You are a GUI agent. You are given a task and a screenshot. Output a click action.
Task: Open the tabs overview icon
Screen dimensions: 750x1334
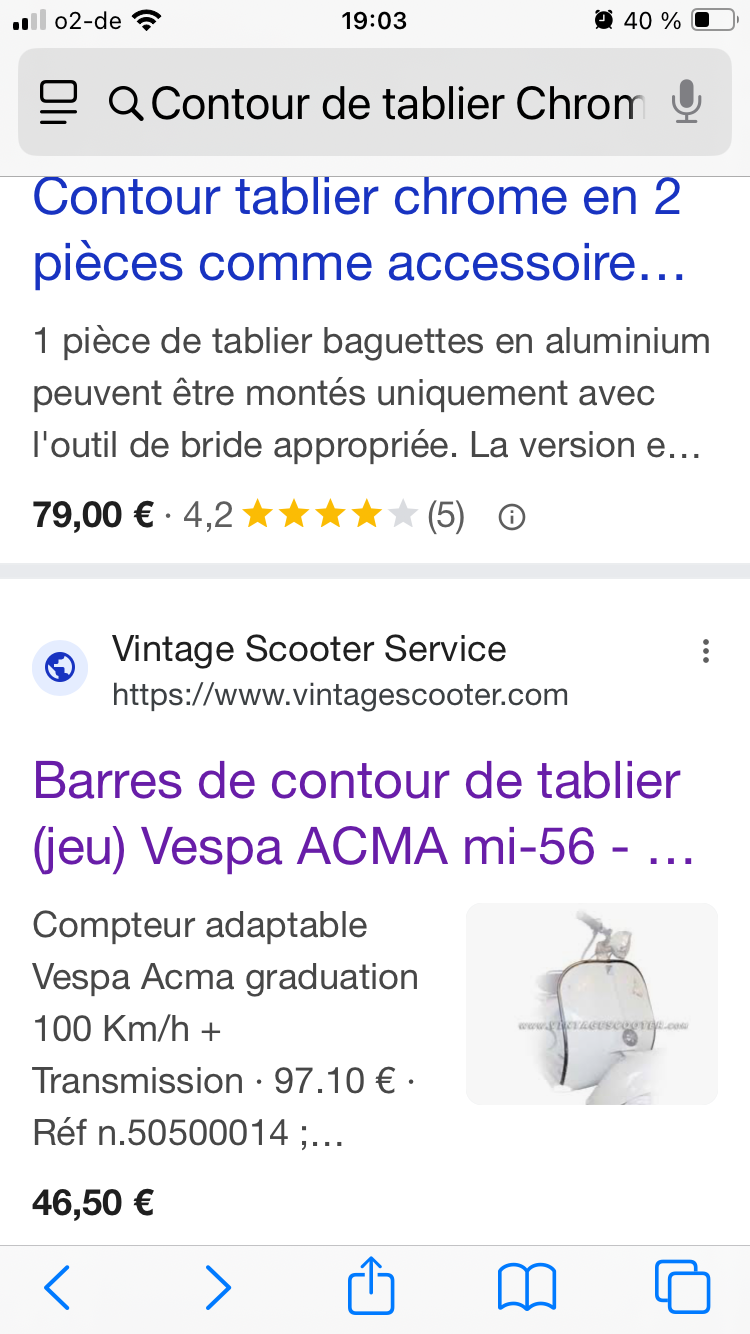[682, 1287]
